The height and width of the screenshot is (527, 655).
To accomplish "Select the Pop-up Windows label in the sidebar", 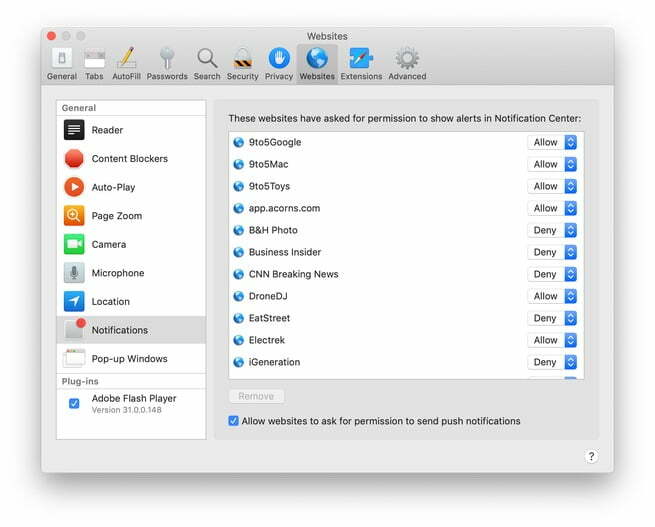I will pyautogui.click(x=129, y=359).
